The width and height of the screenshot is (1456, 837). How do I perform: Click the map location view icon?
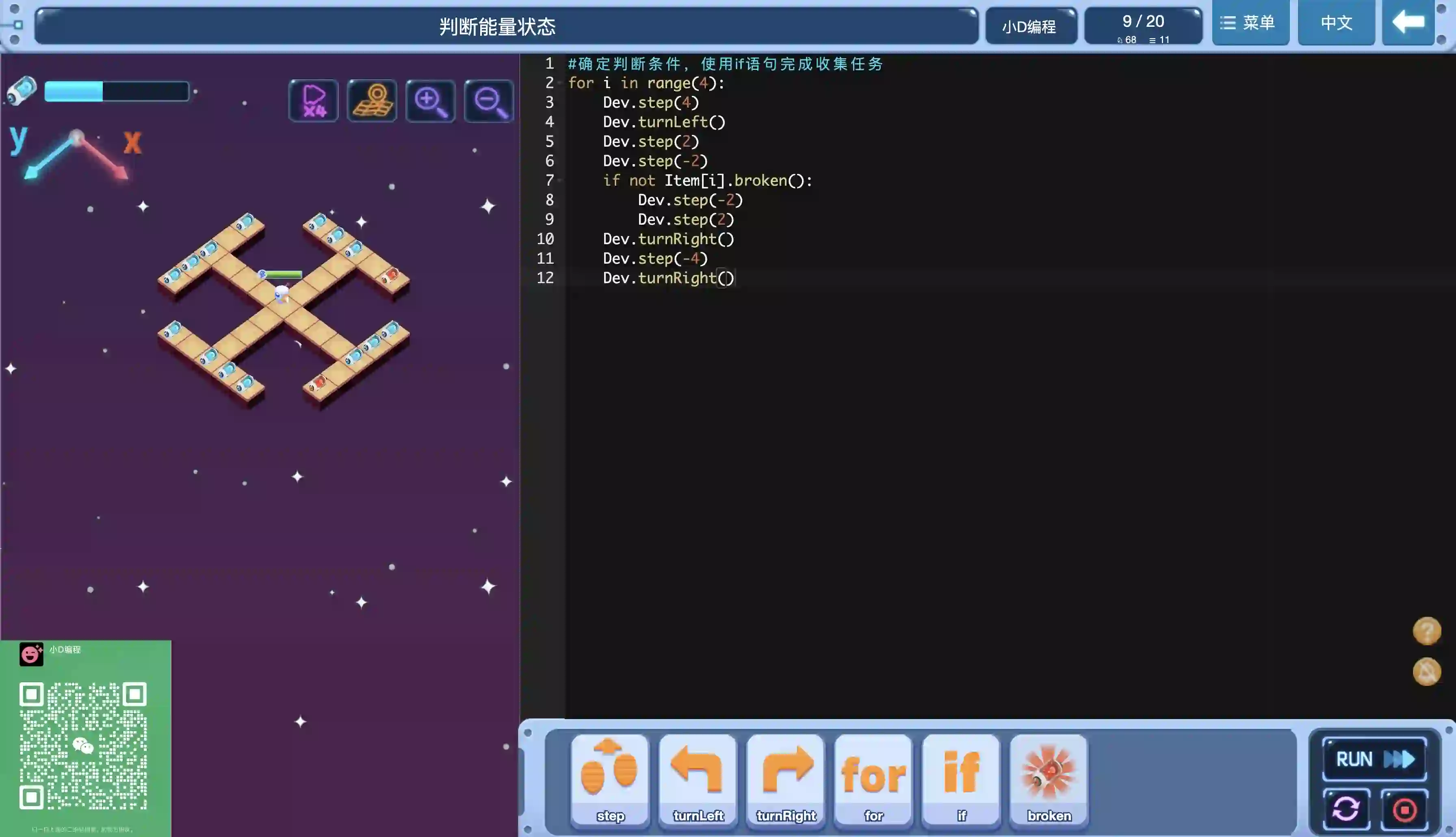372,101
